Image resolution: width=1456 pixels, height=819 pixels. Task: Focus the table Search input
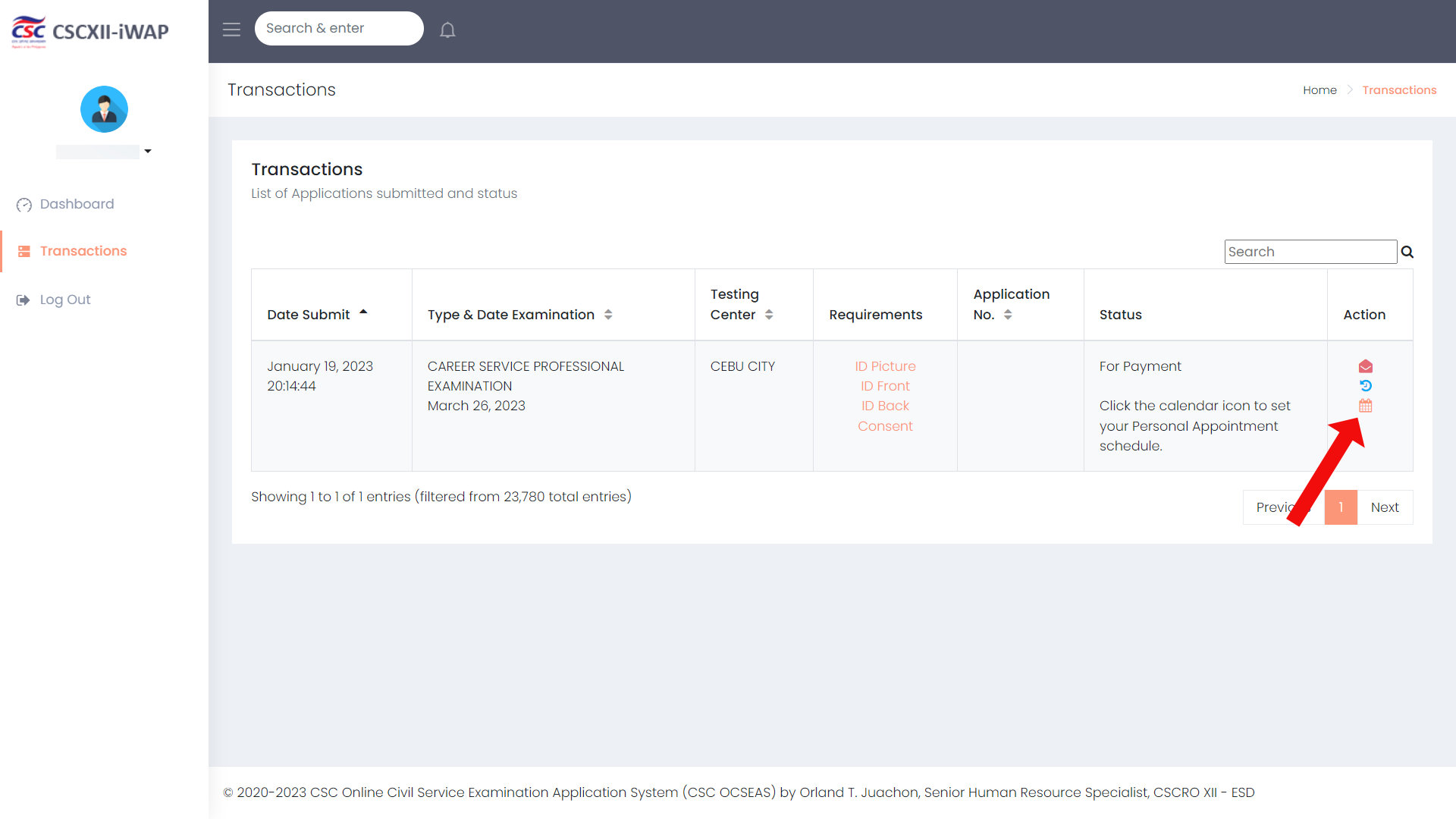[1310, 252]
